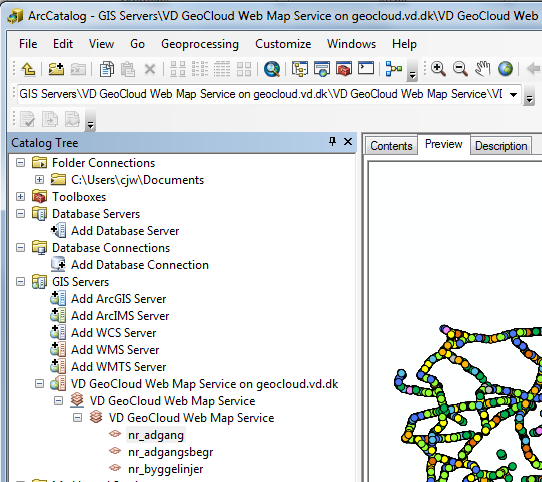Switch to the Description tab
This screenshot has height=482, width=542.
pyautogui.click(x=501, y=146)
